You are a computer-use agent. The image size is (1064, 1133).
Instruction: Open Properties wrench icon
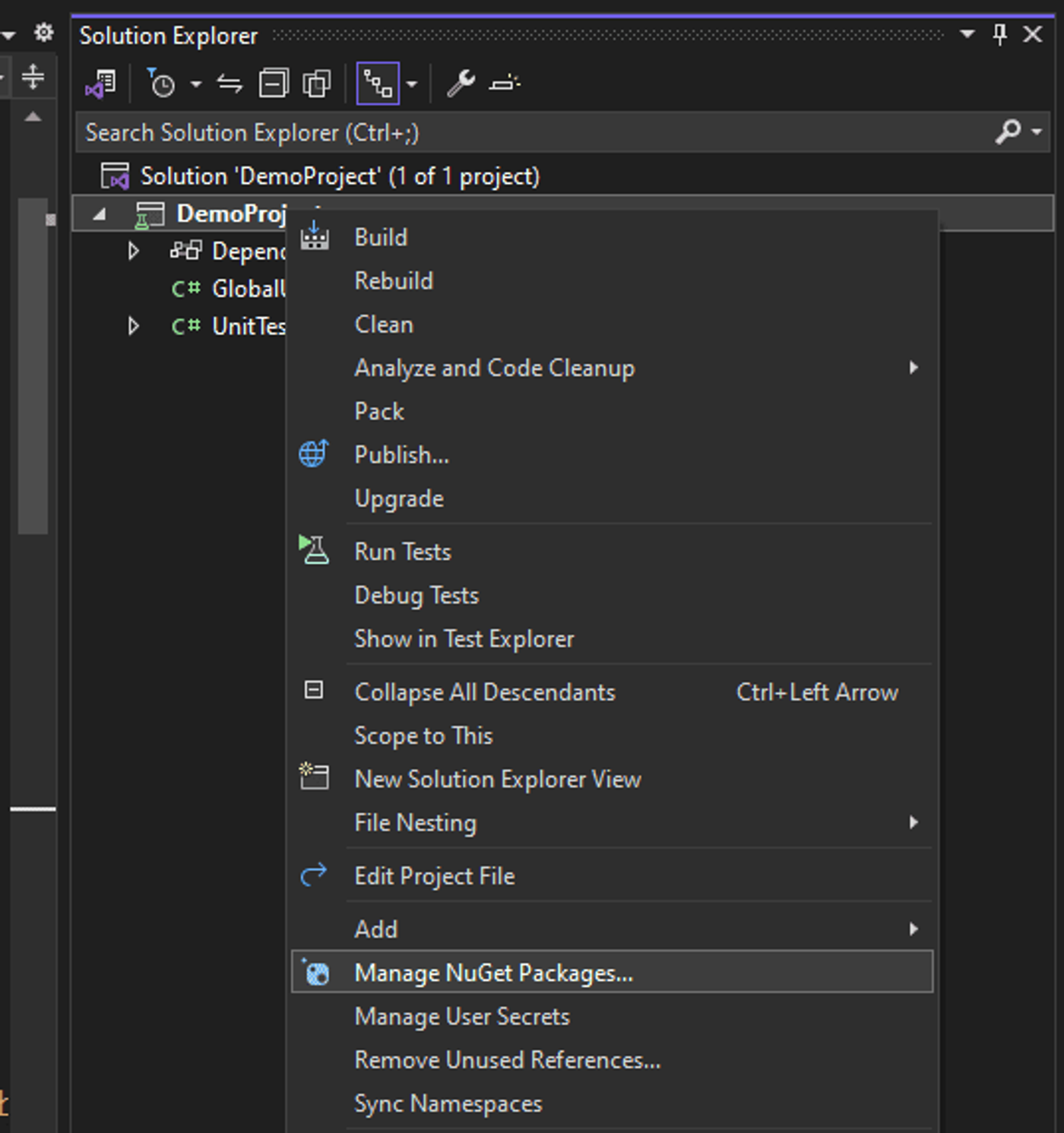coord(461,84)
